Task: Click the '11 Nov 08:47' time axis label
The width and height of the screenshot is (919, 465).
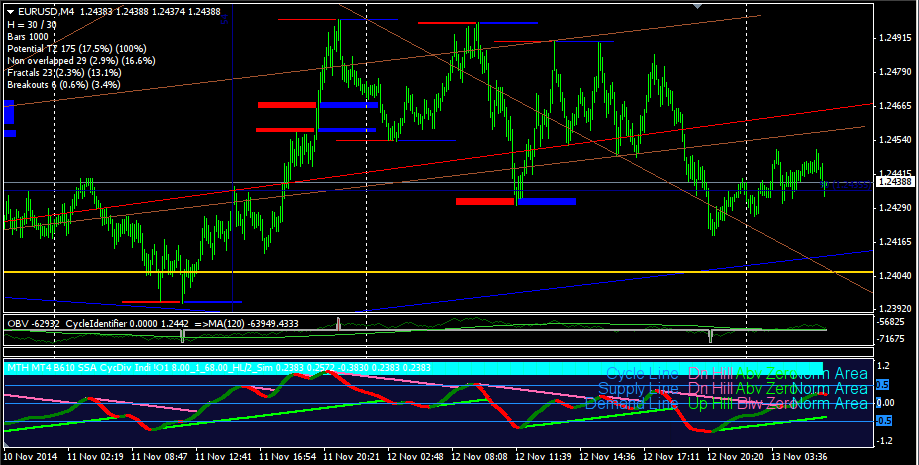Action: [x=159, y=456]
